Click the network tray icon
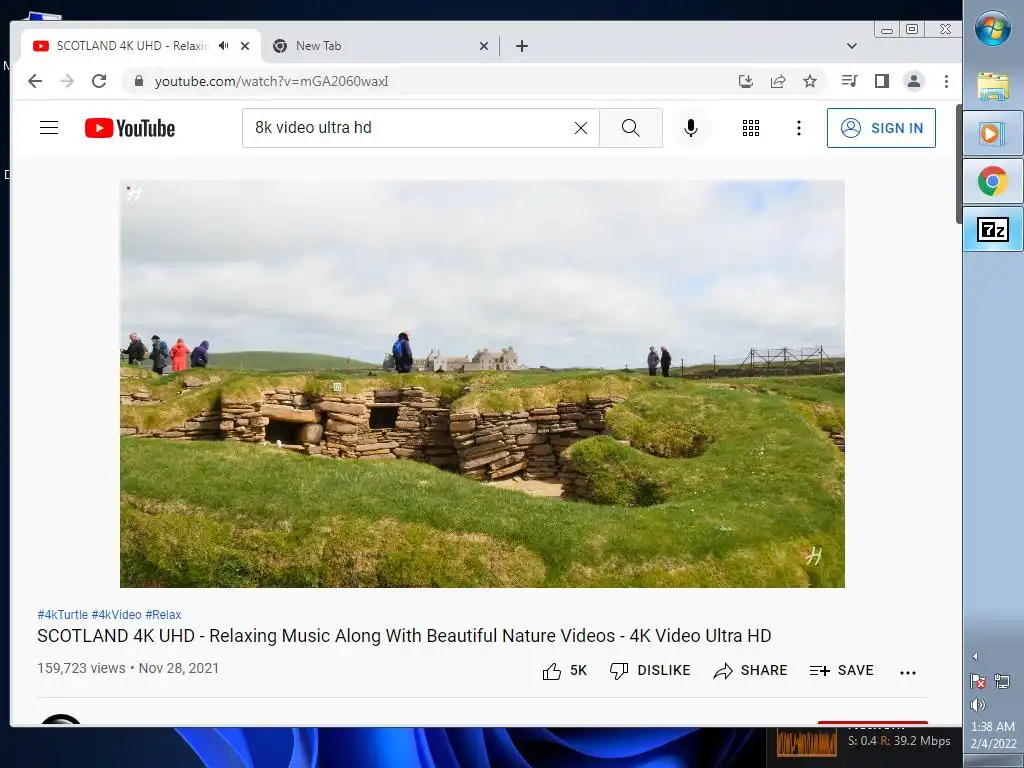 pos(1002,681)
